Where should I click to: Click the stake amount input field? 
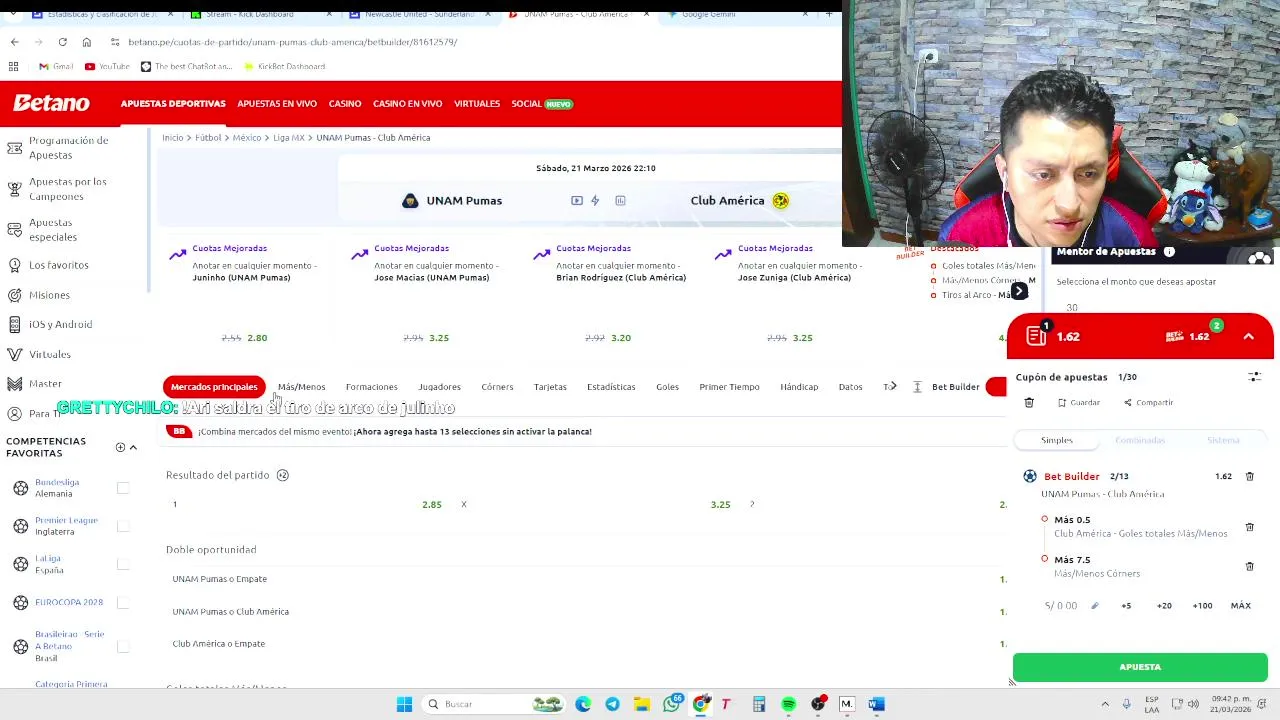(1062, 605)
